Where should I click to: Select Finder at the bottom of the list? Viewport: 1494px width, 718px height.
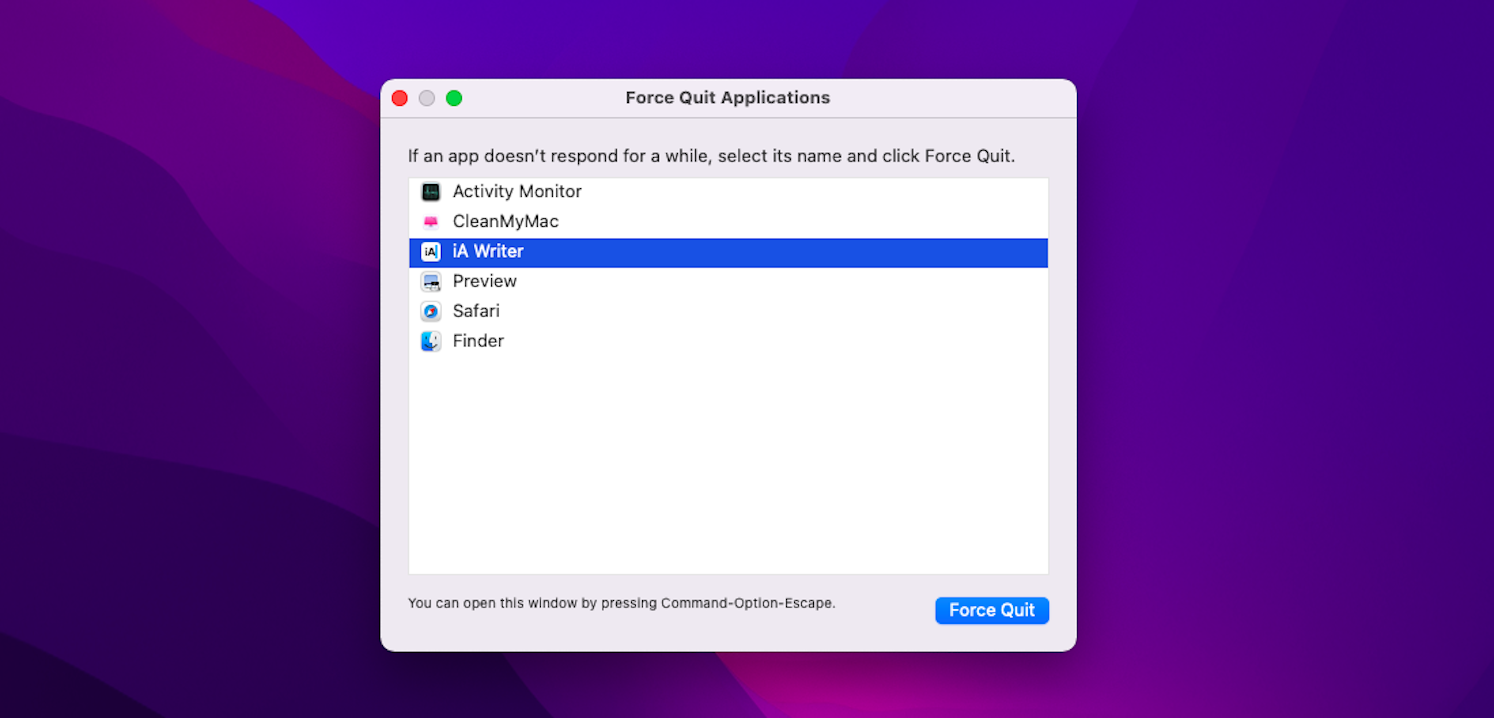478,341
